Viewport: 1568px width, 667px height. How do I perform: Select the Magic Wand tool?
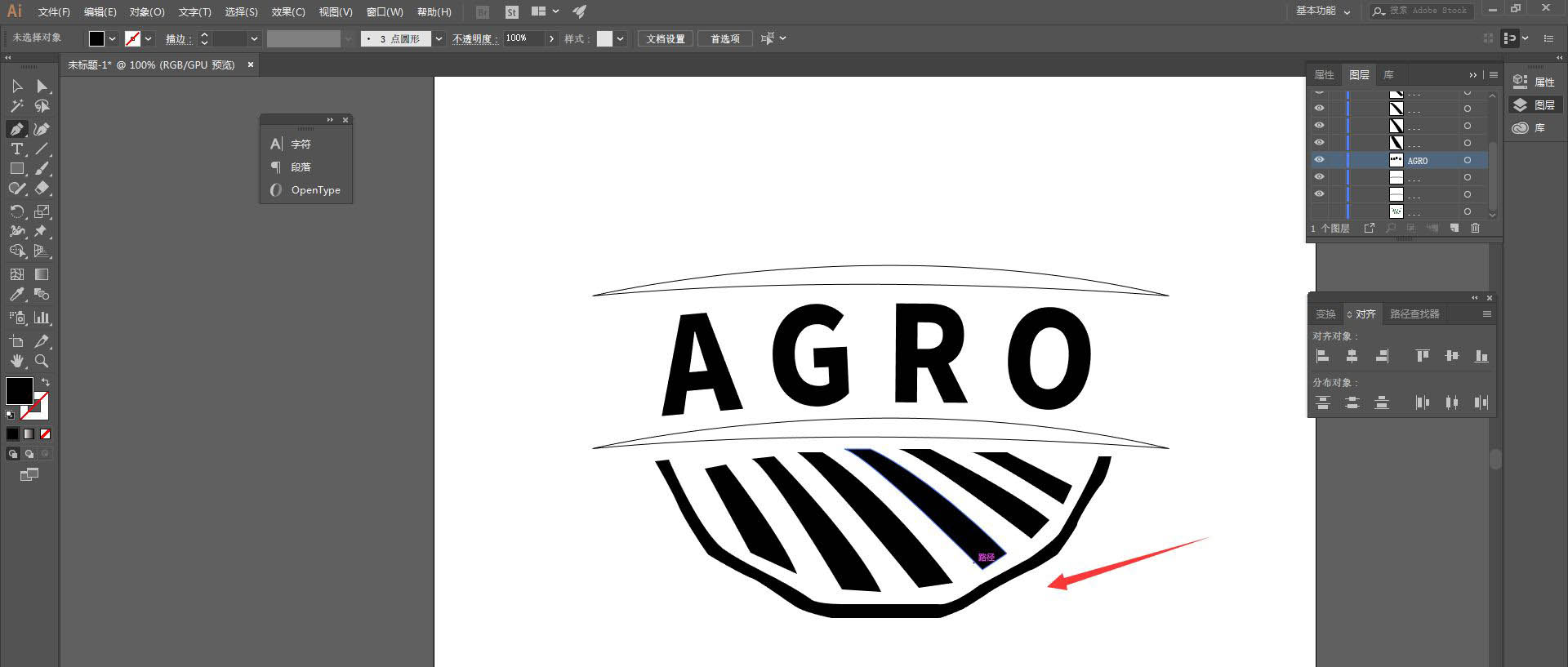16,106
